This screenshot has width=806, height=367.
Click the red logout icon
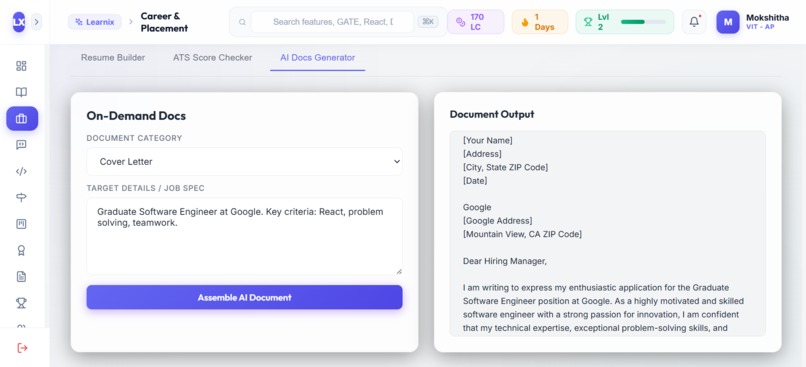[22, 348]
